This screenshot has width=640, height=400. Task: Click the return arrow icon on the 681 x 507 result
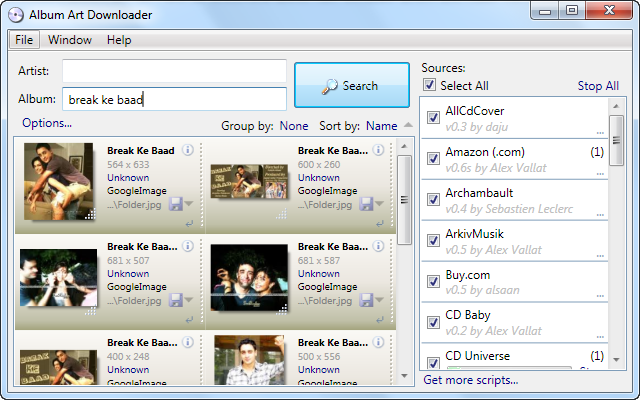(189, 320)
